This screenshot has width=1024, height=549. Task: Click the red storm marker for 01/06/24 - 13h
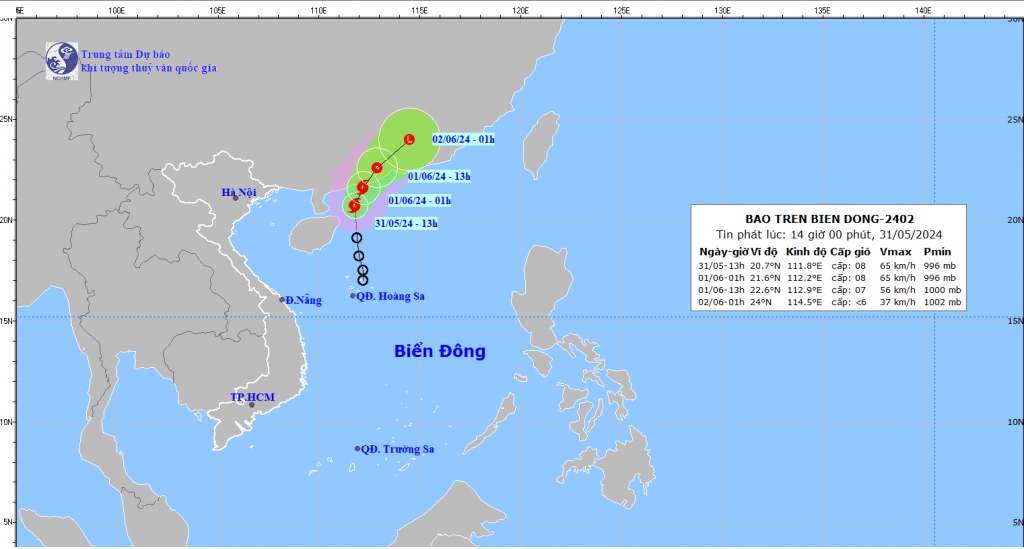pos(377,167)
